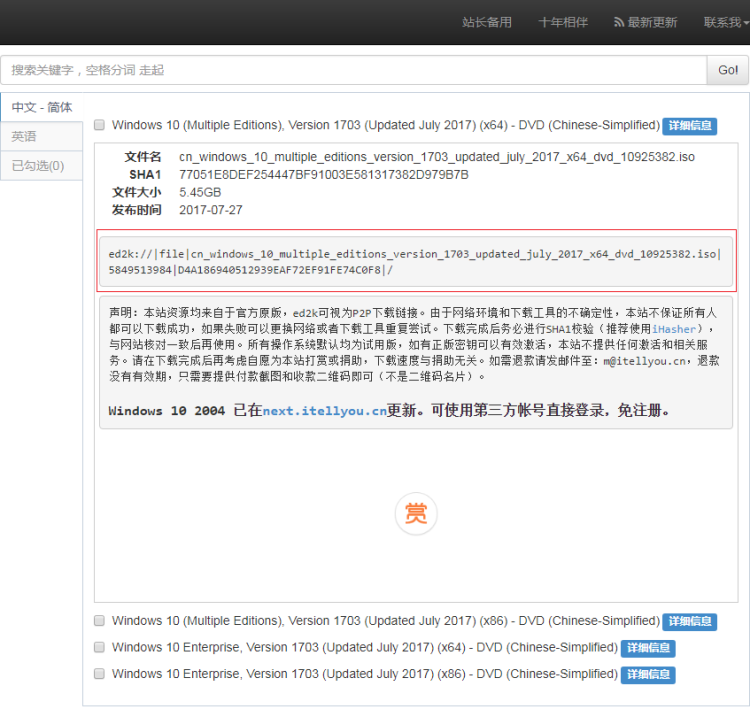This screenshot has width=750, height=709.
Task: Open 十年相伴 in top navigation
Action: tap(563, 22)
